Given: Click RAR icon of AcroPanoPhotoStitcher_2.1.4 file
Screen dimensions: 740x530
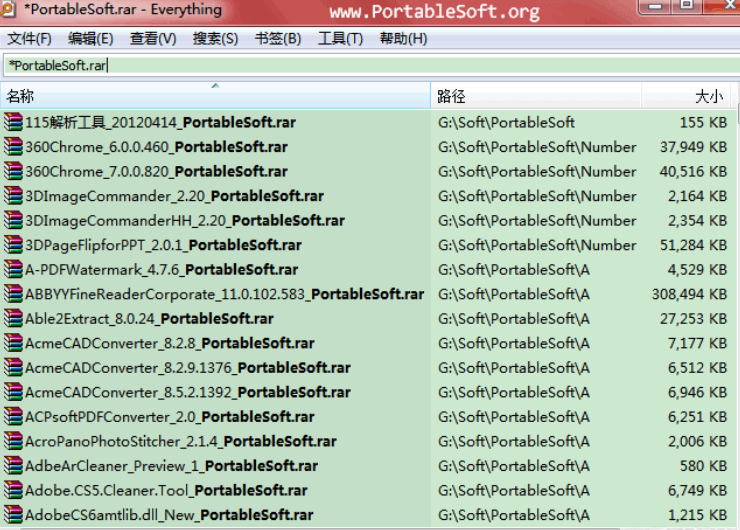Looking at the screenshot, I should 13,441.
